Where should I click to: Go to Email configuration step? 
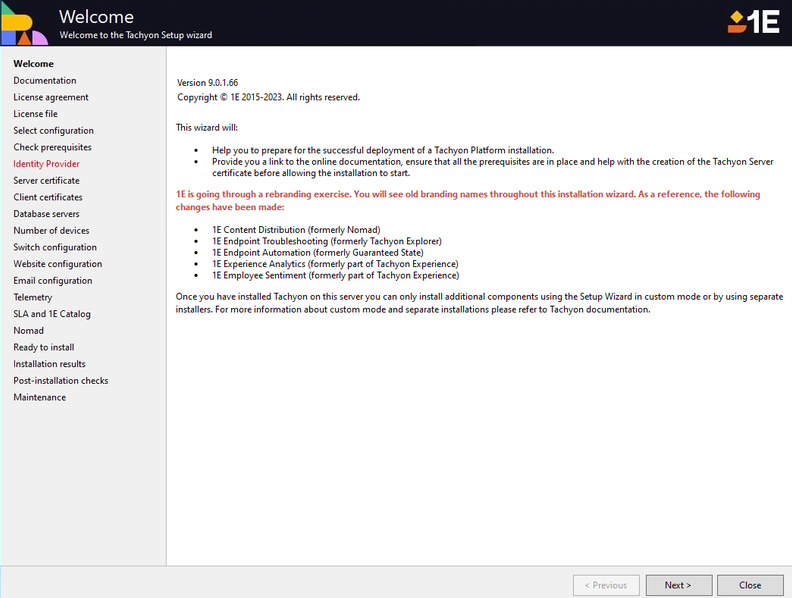[53, 281]
